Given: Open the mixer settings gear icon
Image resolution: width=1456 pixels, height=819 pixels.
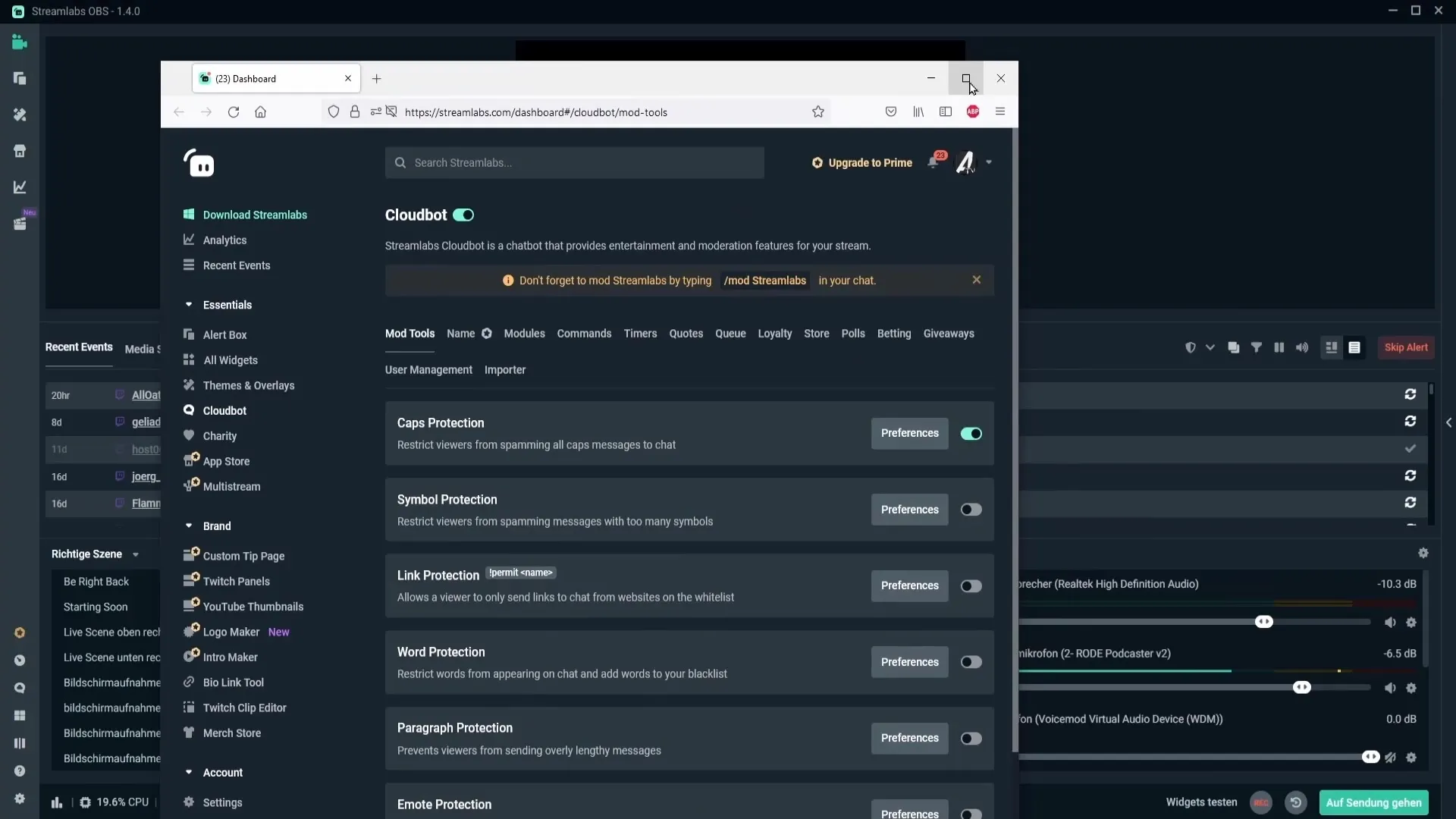Looking at the screenshot, I should (x=1423, y=553).
